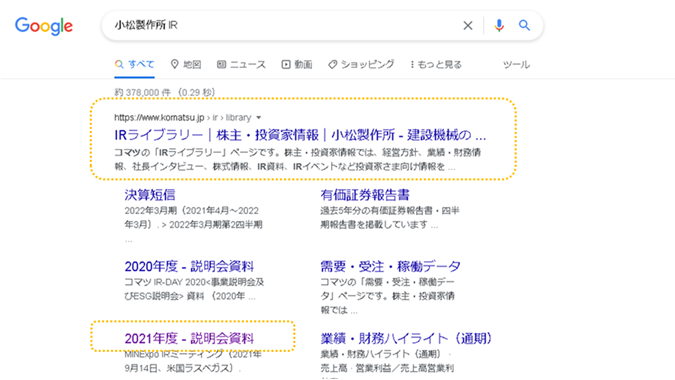Switch to the ニュース news tab

click(x=241, y=65)
